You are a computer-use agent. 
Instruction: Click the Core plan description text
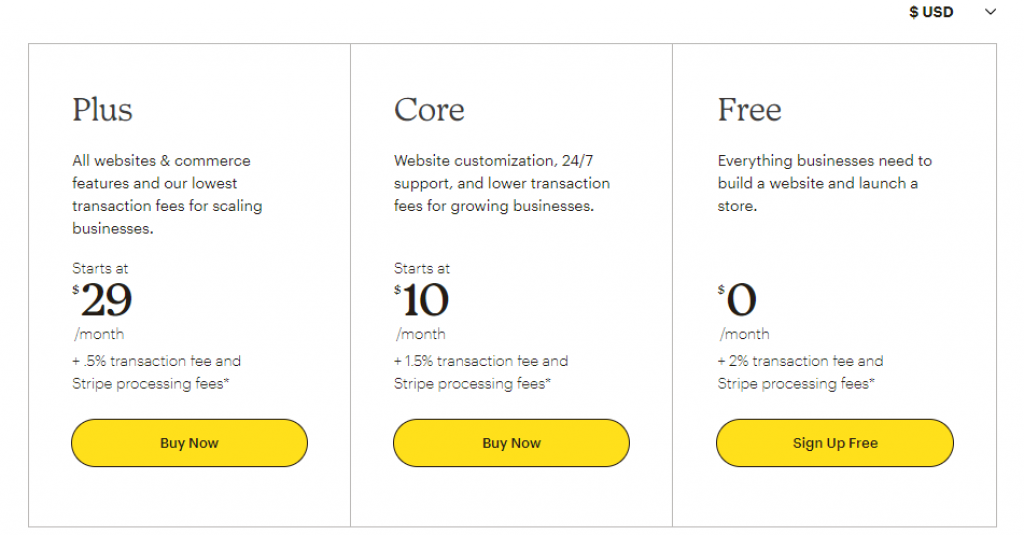501,183
